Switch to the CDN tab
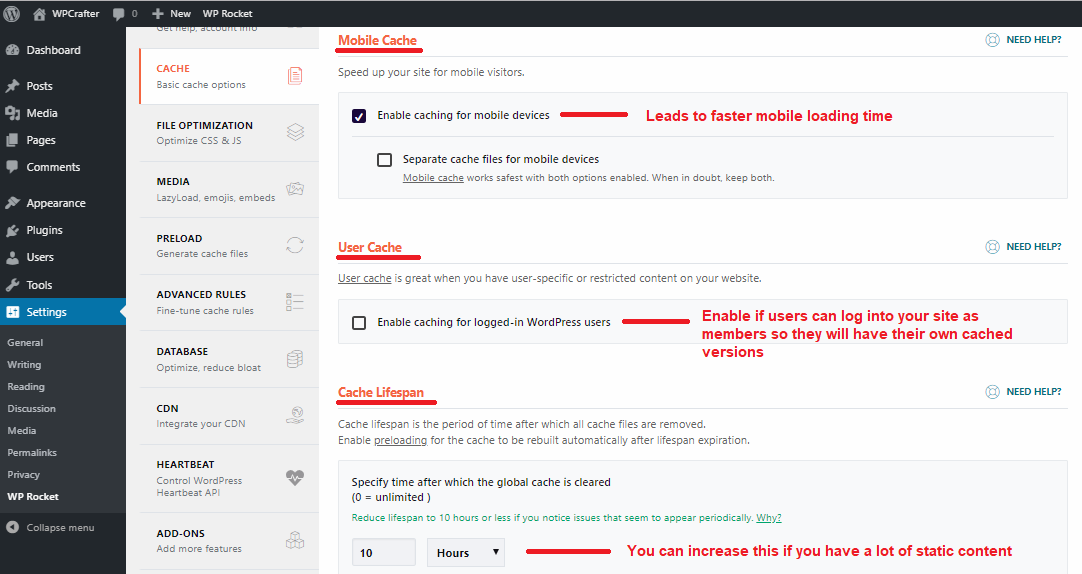This screenshot has width=1082, height=574. (x=229, y=415)
